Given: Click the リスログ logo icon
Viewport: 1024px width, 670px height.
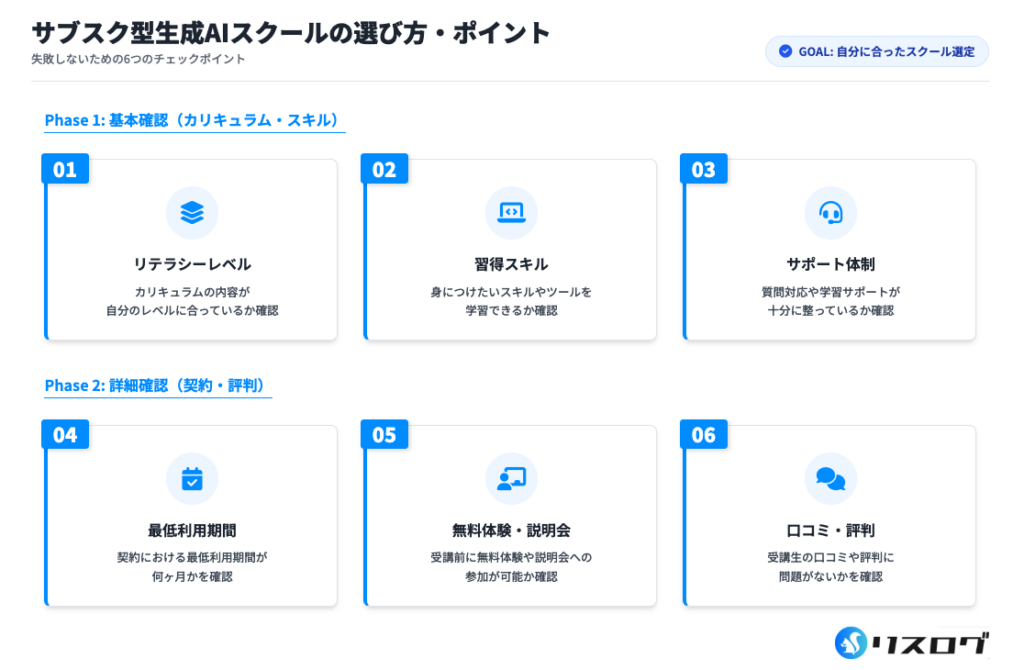Looking at the screenshot, I should tap(851, 643).
